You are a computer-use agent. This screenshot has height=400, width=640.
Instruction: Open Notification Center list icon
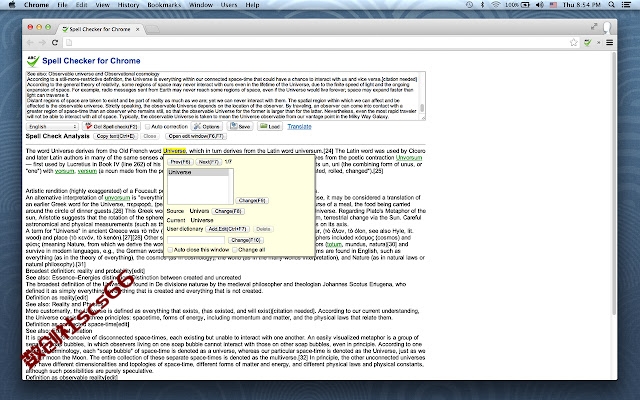626,5
